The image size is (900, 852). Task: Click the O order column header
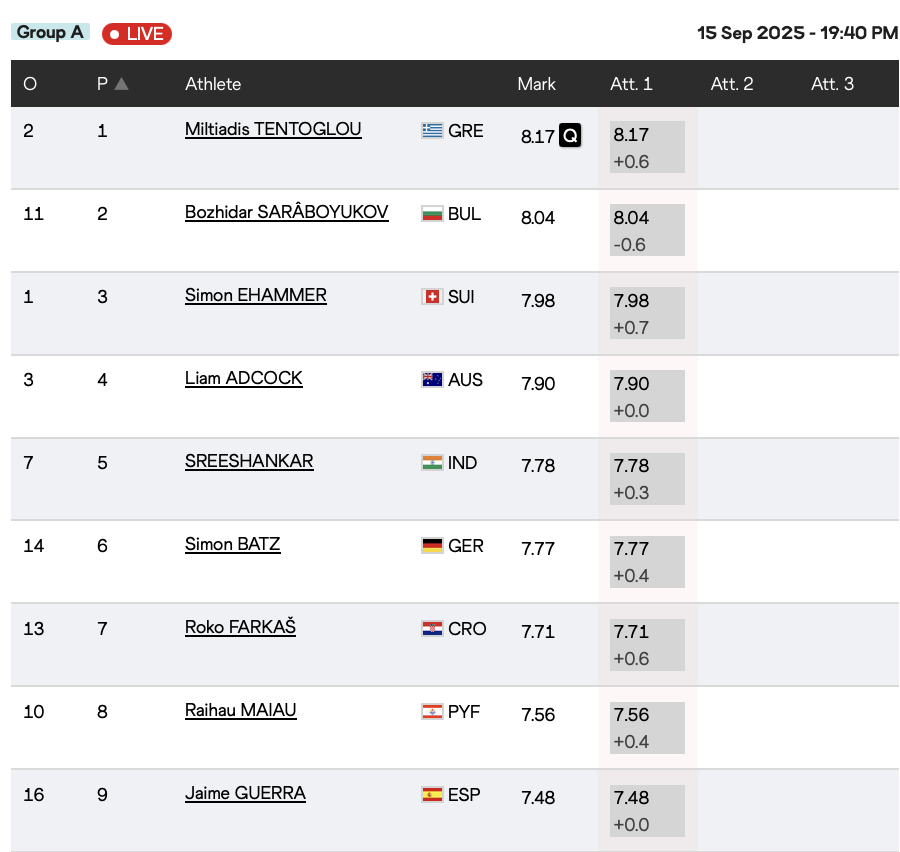click(30, 84)
